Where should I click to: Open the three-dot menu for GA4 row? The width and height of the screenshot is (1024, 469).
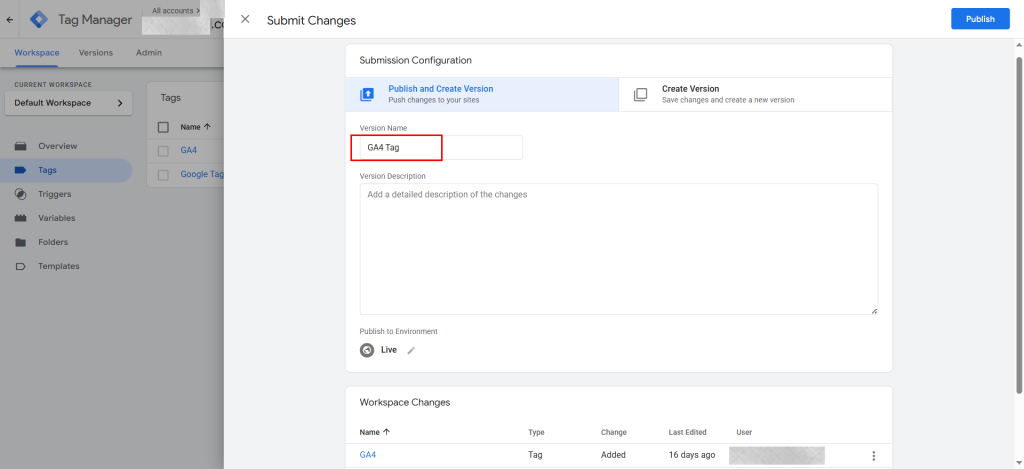coord(874,456)
